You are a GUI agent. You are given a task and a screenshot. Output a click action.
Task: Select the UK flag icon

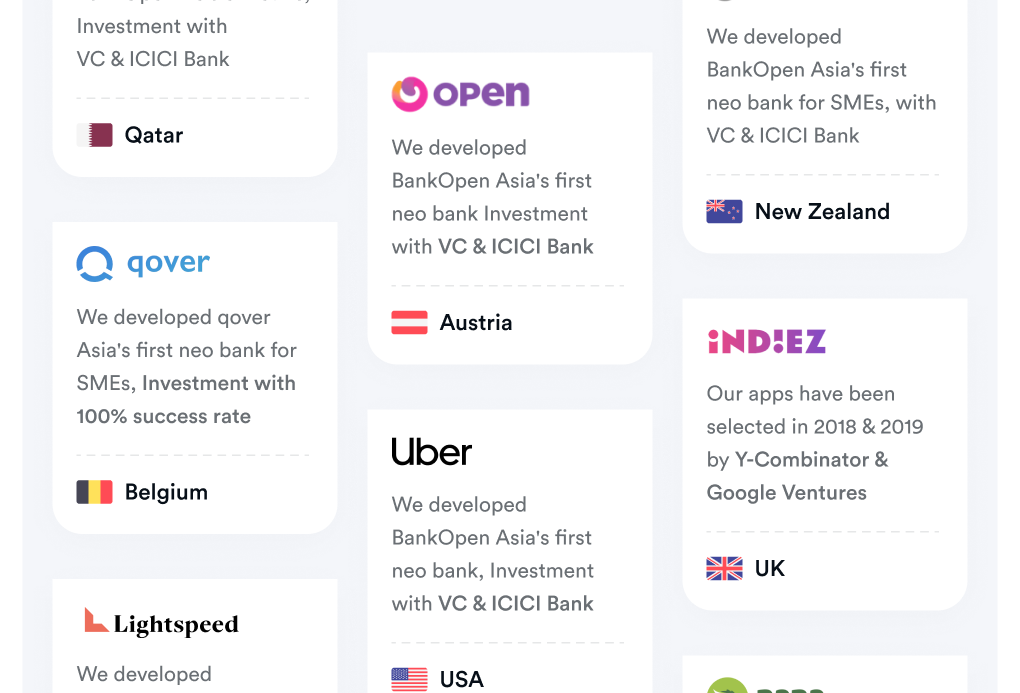[725, 568]
